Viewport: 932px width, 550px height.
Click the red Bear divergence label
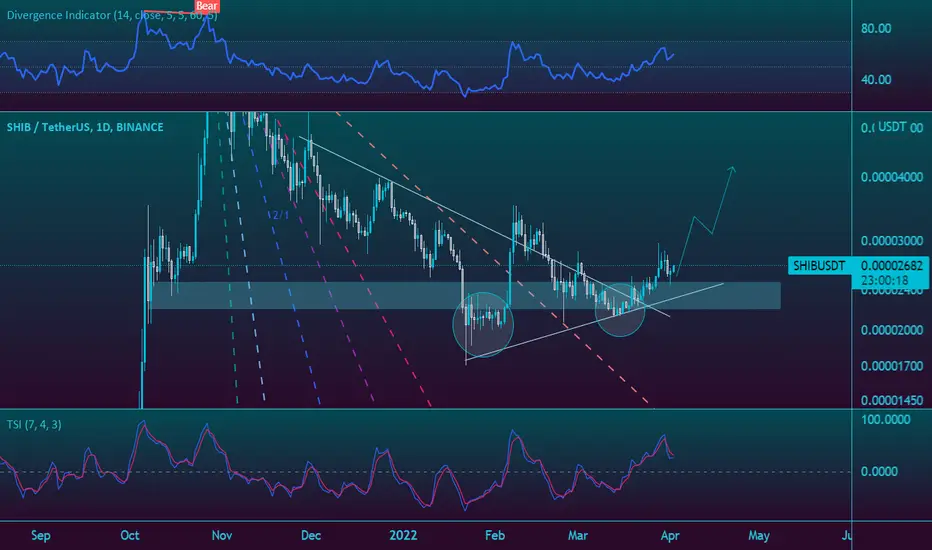tap(206, 6)
